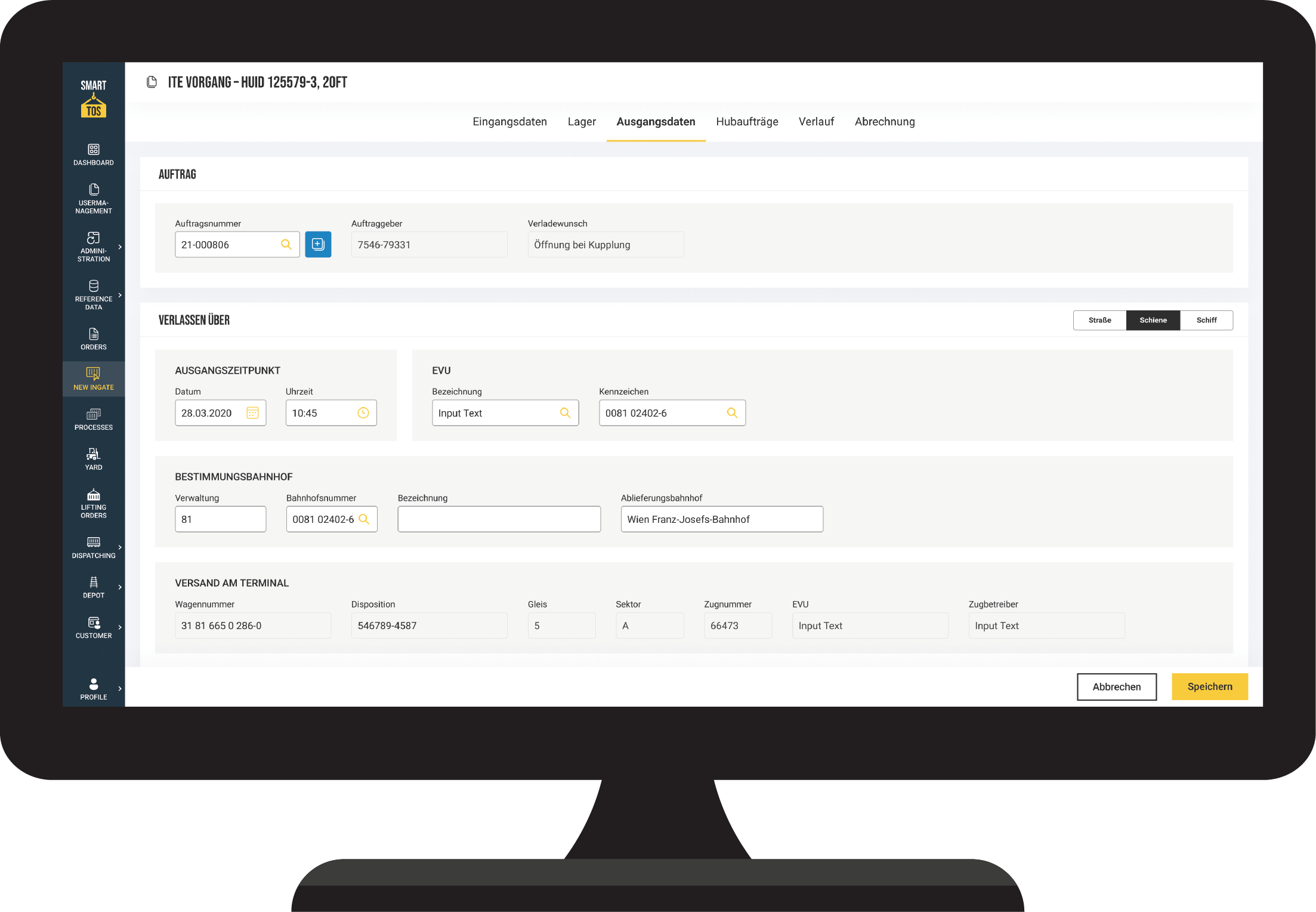Select Straße transport mode
1316x912 pixels.
1099,320
